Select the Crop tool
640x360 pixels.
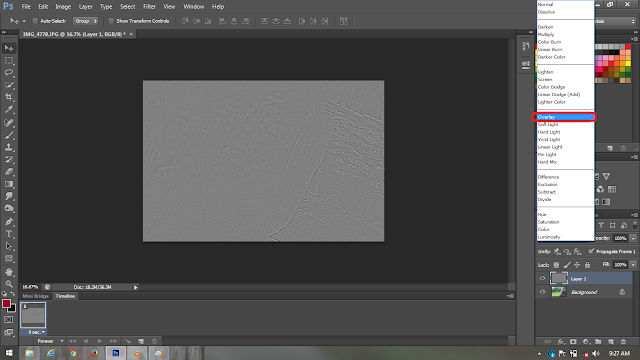pyautogui.click(x=9, y=97)
